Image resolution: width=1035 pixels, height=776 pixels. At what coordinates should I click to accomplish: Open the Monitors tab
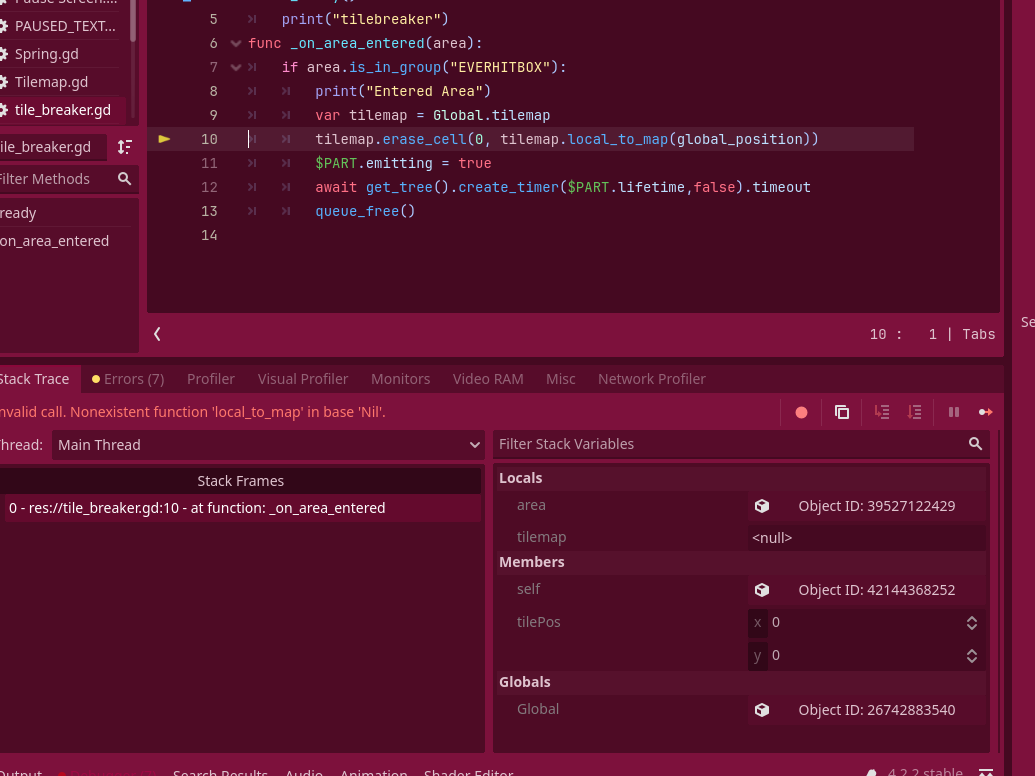(400, 379)
